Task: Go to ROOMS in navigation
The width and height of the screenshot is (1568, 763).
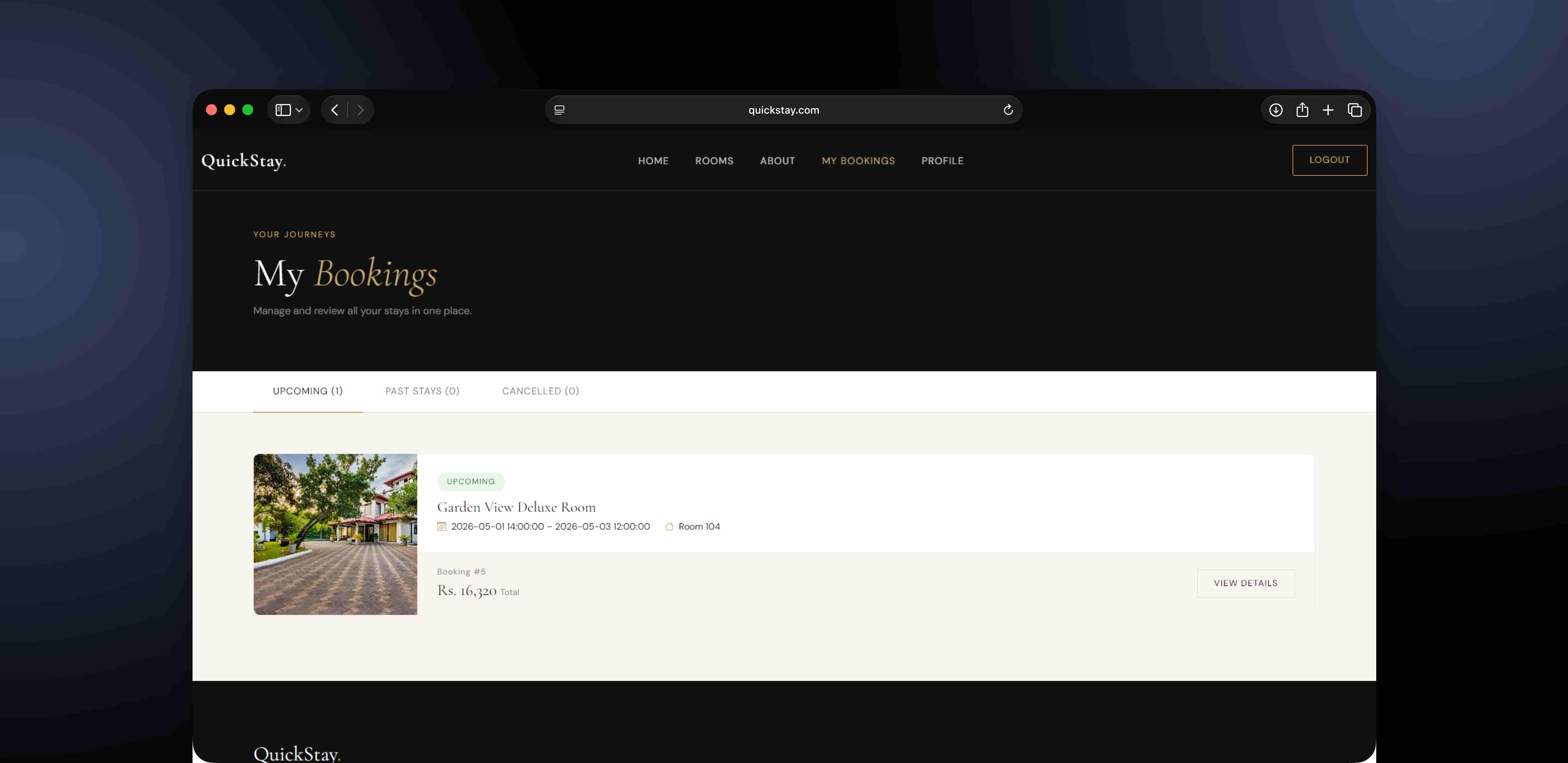Action: click(714, 161)
